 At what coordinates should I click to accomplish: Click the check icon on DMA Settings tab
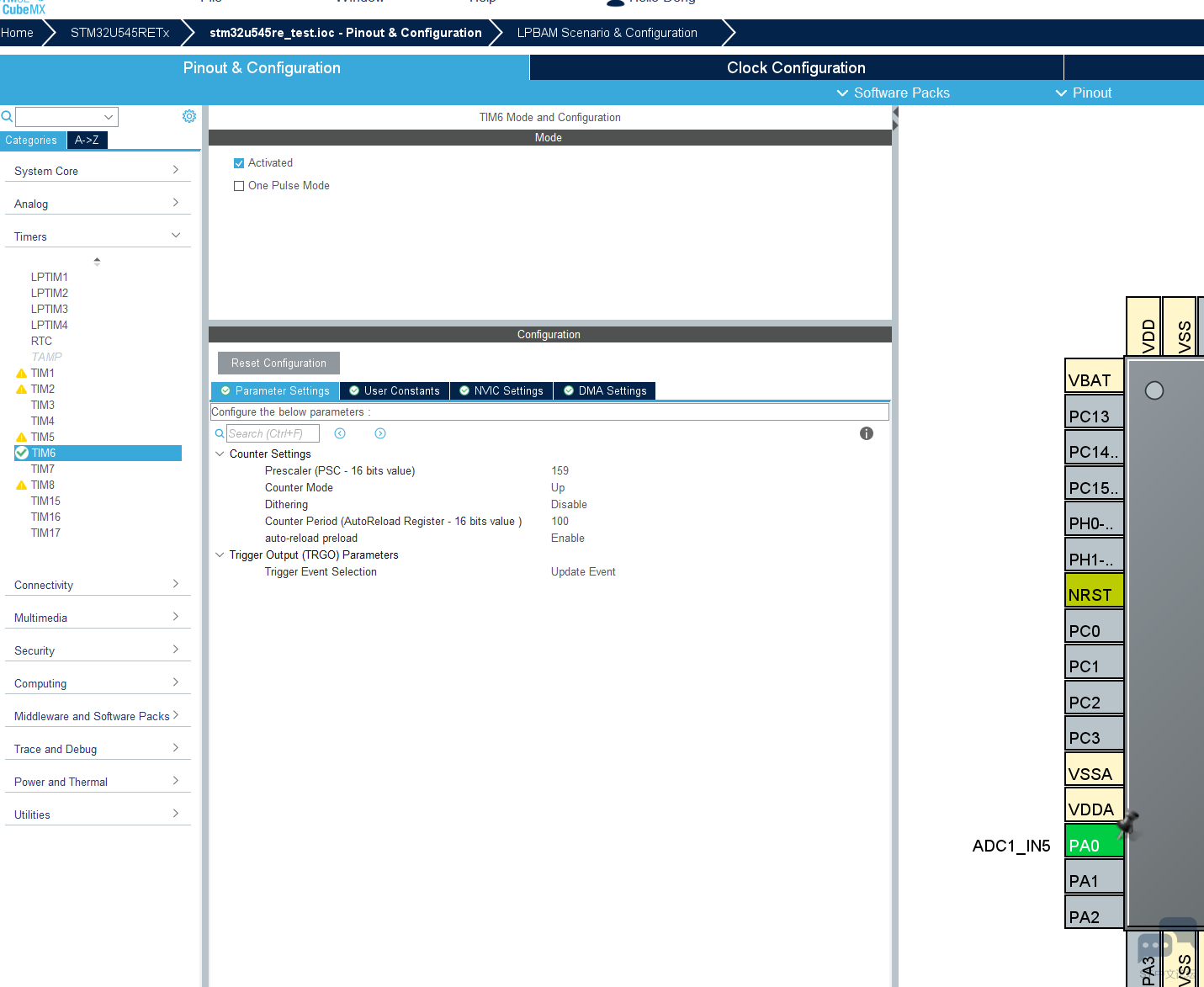tap(569, 390)
